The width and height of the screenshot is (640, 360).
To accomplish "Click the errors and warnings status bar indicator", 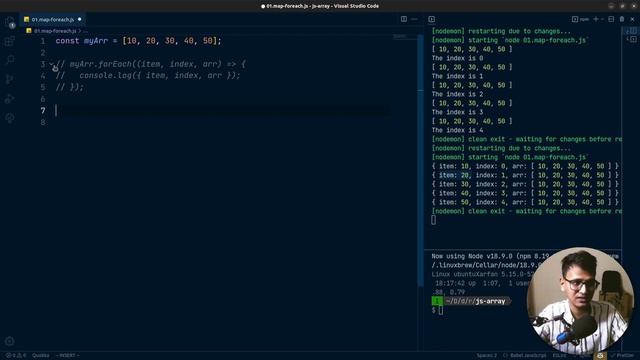I will (x=16, y=356).
